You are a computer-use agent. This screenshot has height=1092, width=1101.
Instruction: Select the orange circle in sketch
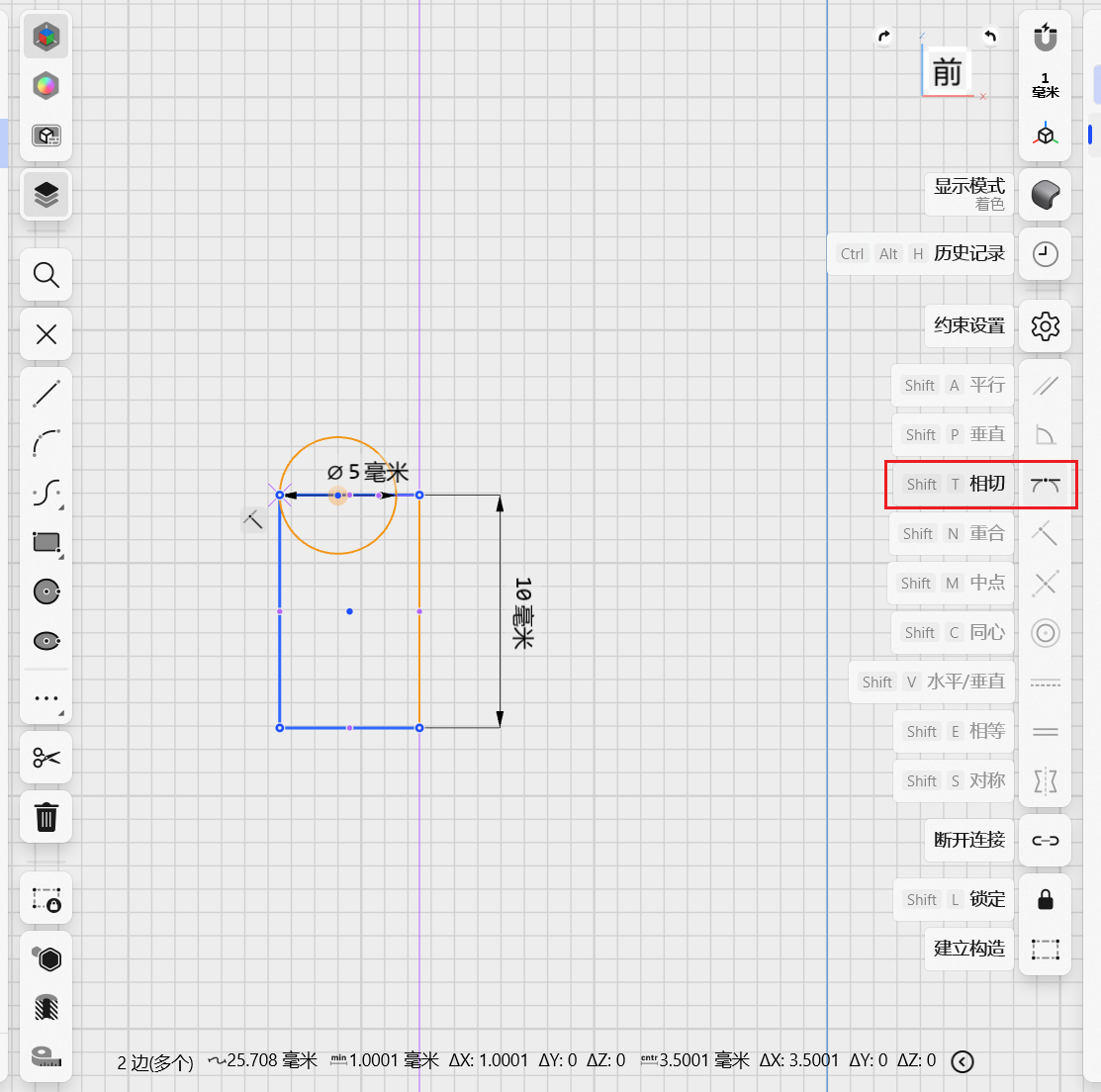(x=337, y=553)
